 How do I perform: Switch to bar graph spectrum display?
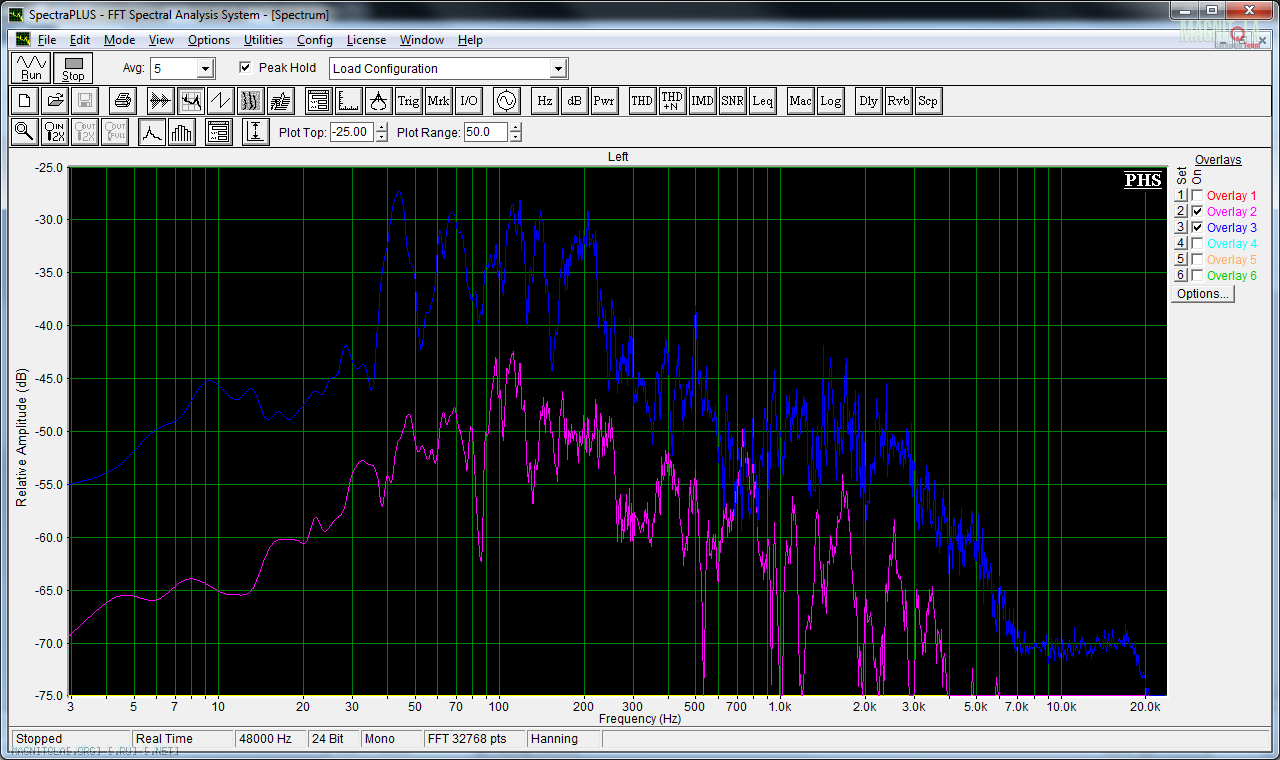[182, 132]
